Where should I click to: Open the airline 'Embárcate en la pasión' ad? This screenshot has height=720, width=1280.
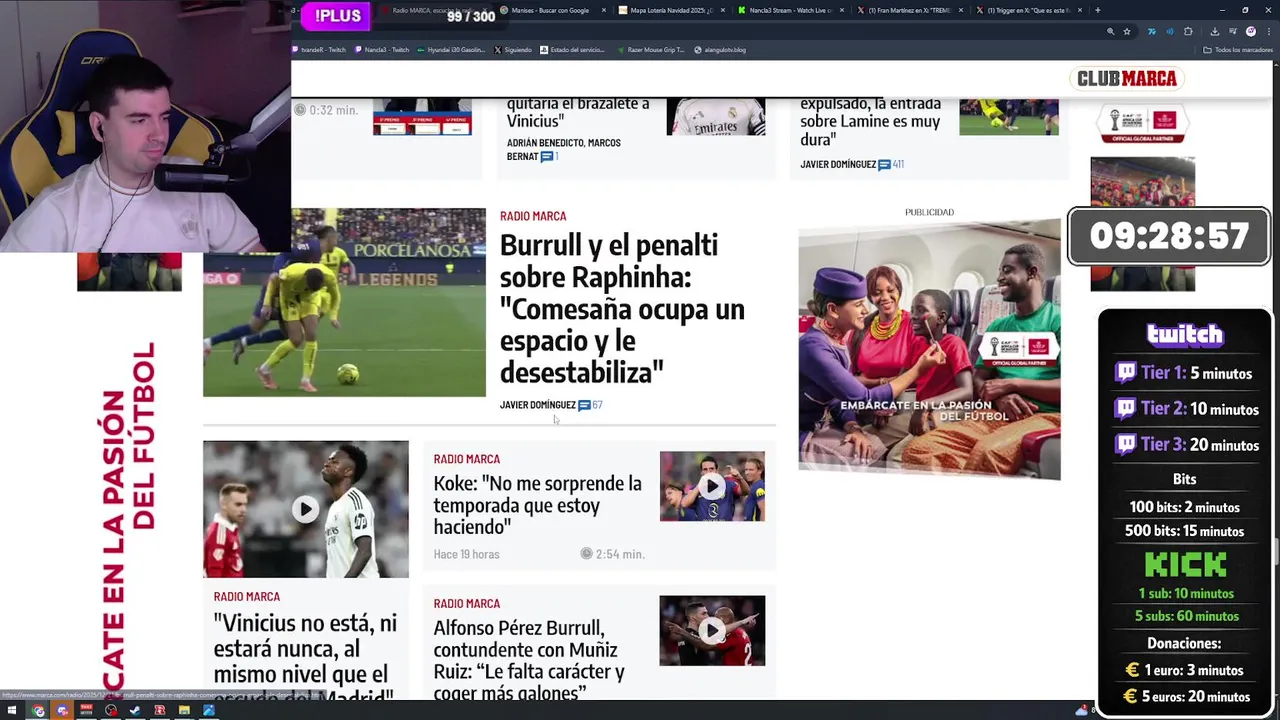(929, 350)
